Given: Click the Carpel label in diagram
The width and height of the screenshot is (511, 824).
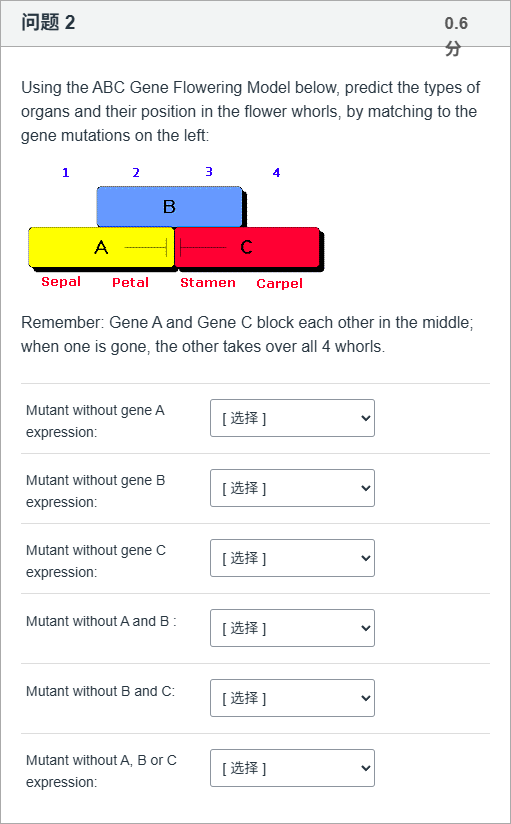Looking at the screenshot, I should (279, 284).
